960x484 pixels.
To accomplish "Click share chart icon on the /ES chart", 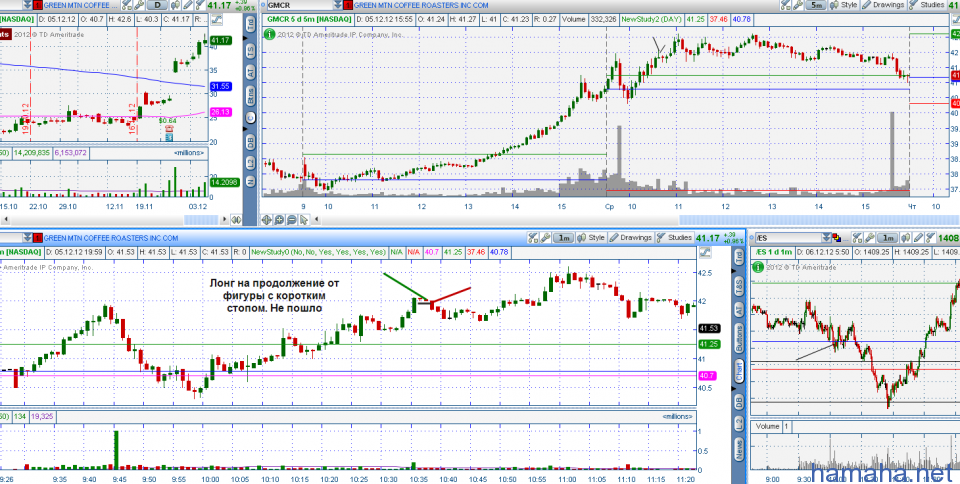I will coord(857,238).
